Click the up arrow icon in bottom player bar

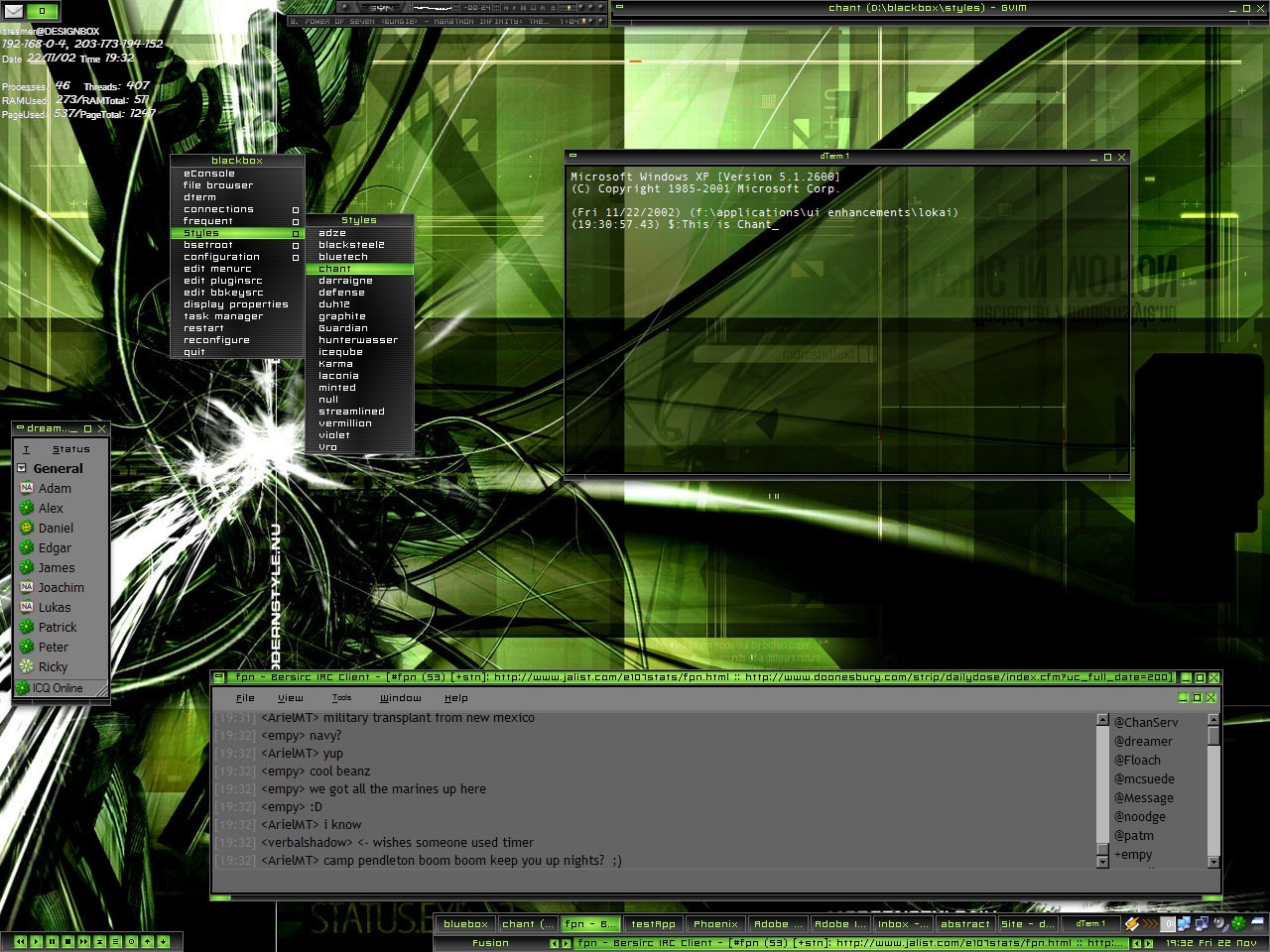tap(147, 941)
